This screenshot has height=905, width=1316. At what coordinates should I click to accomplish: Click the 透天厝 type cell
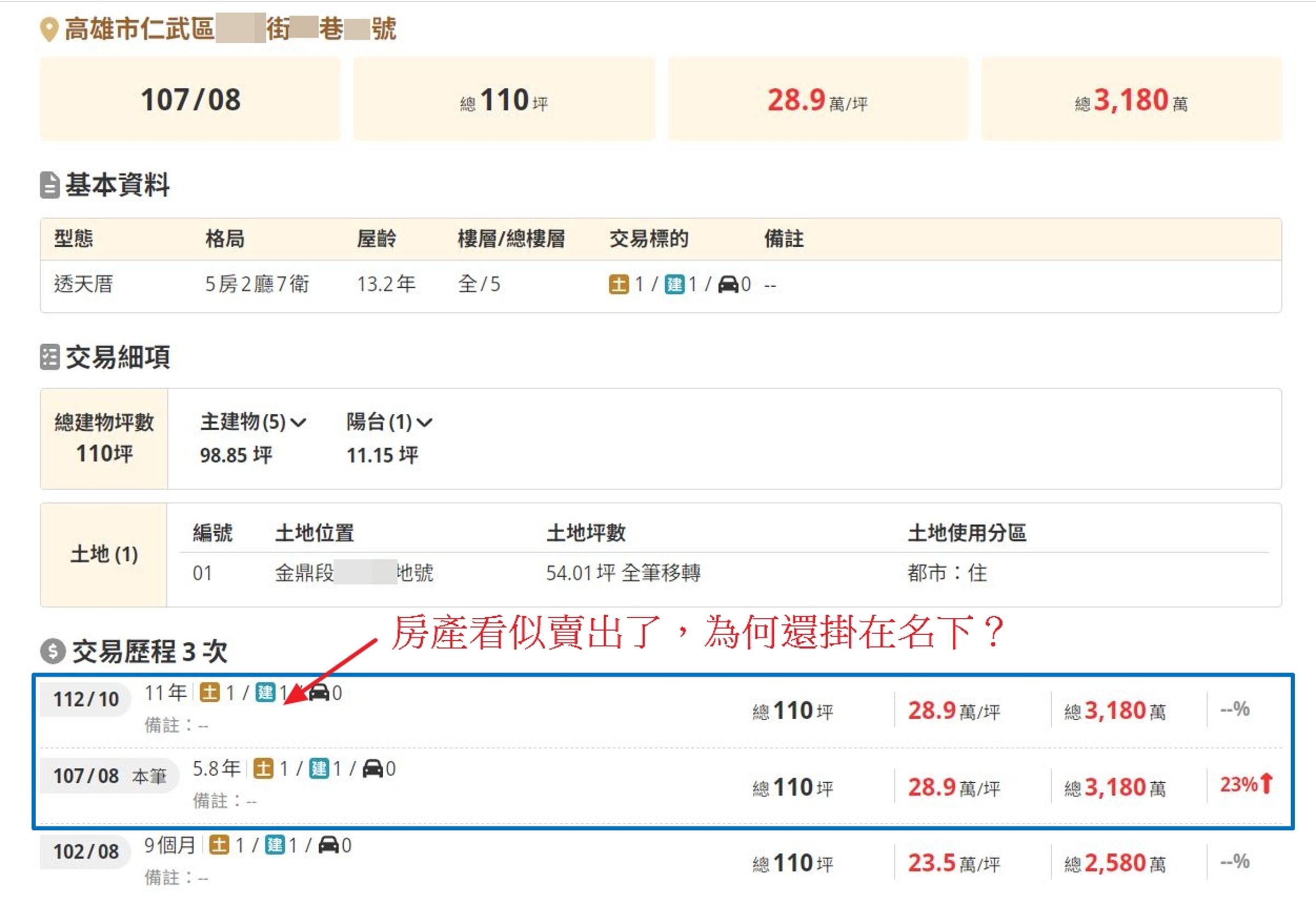click(x=83, y=284)
